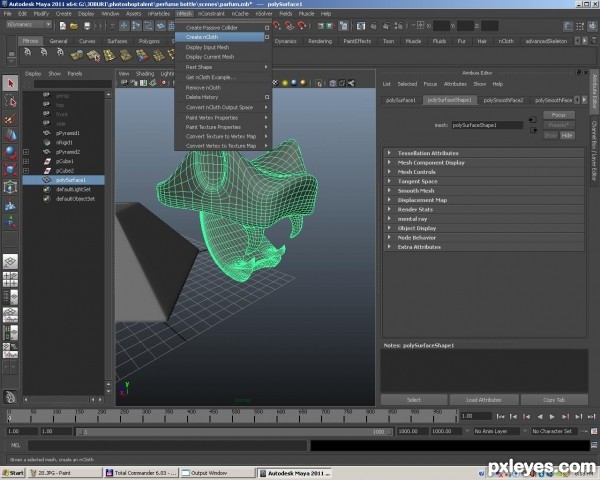This screenshot has height=480, width=600.
Task: Open the Polygons shelf tab
Action: click(149, 41)
